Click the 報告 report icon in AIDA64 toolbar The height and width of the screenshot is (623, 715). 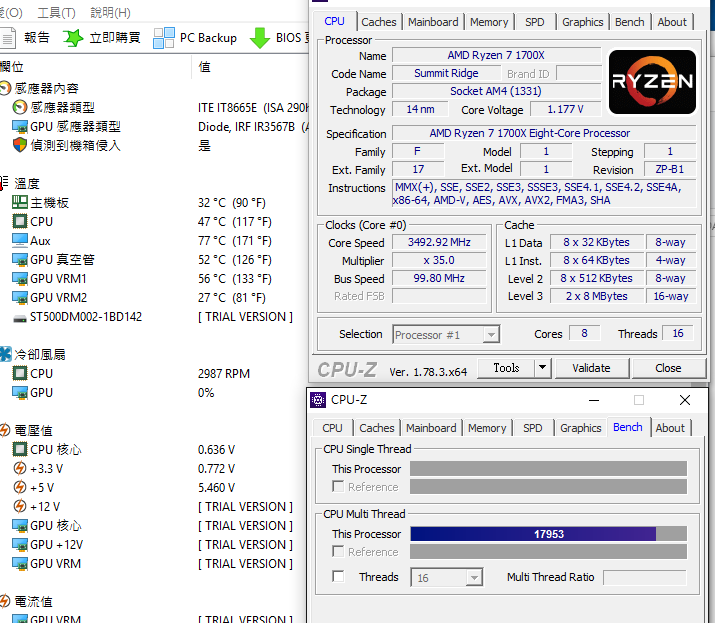[x=7, y=37]
